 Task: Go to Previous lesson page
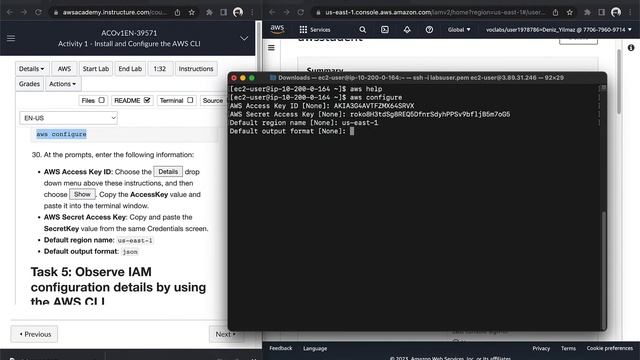[x=34, y=334]
